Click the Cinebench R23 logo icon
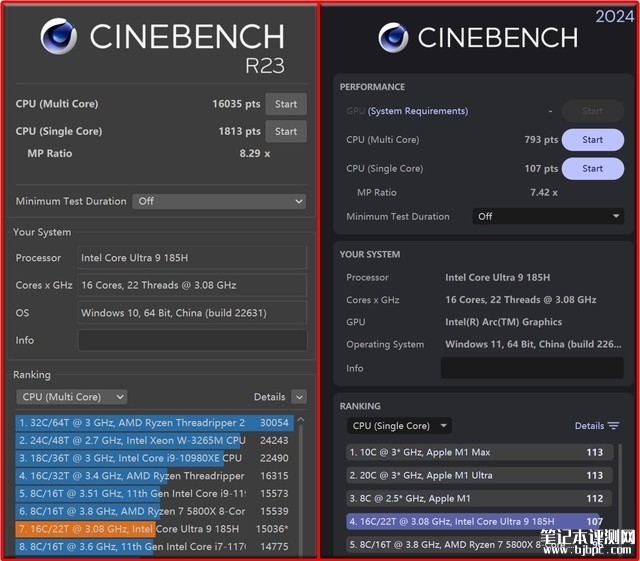 58,36
